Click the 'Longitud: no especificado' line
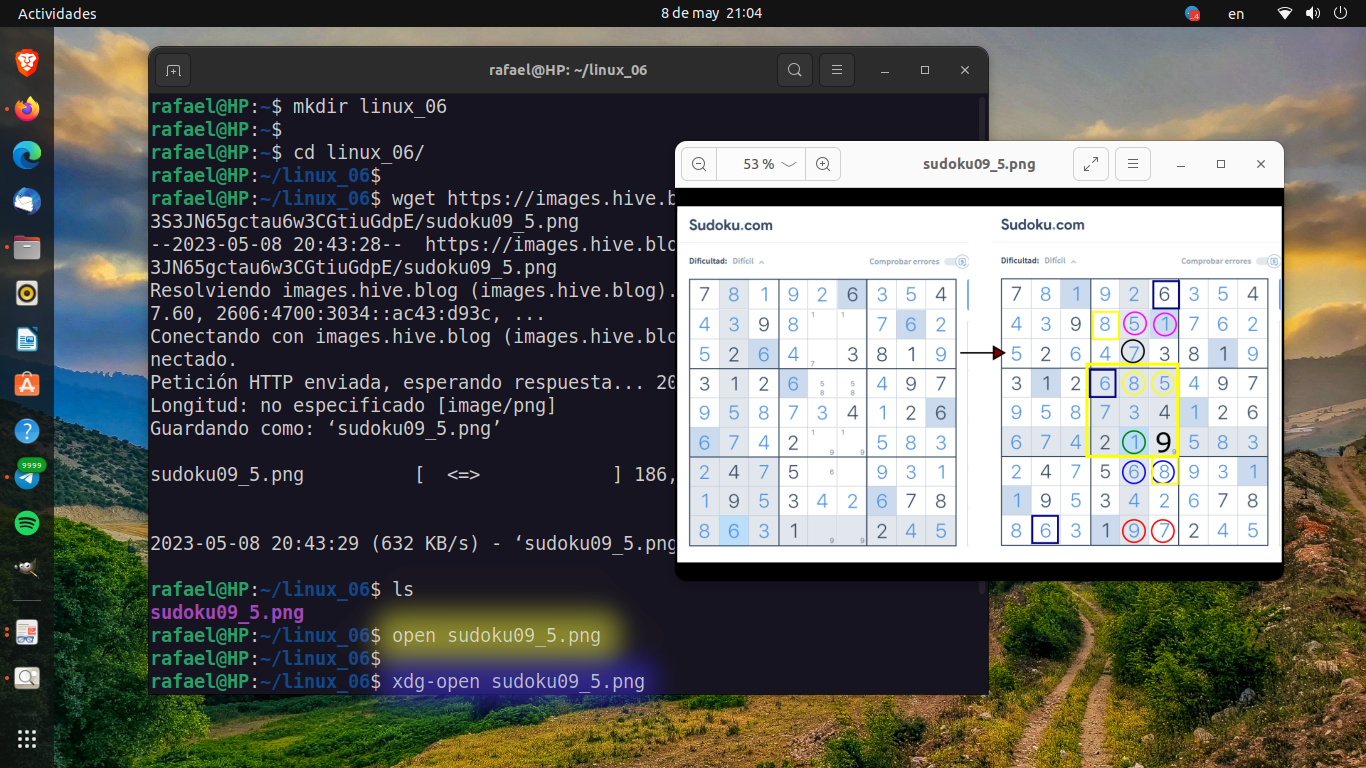Screen dimensions: 1366x768 pos(353,405)
